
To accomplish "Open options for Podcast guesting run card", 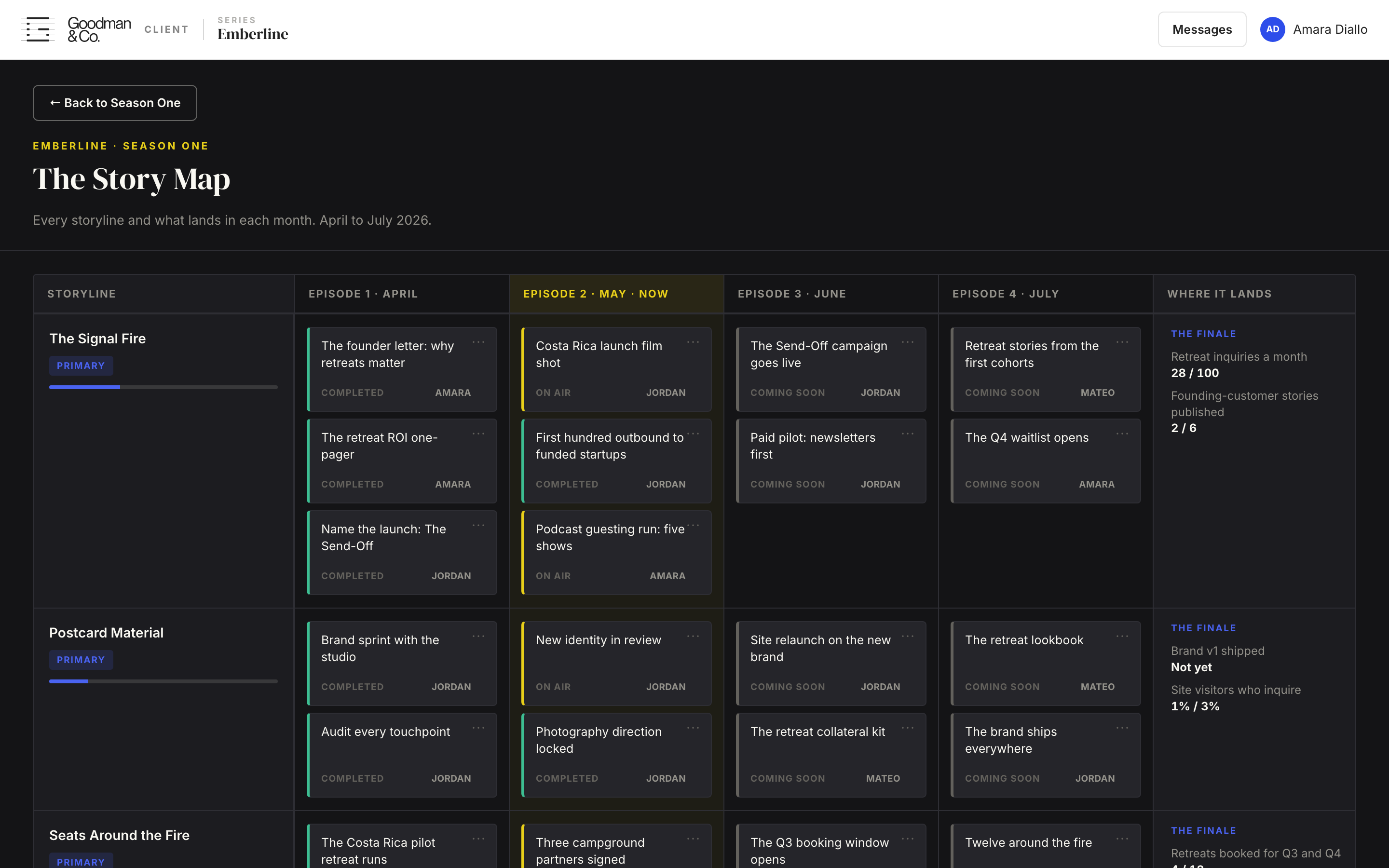I will [693, 525].
